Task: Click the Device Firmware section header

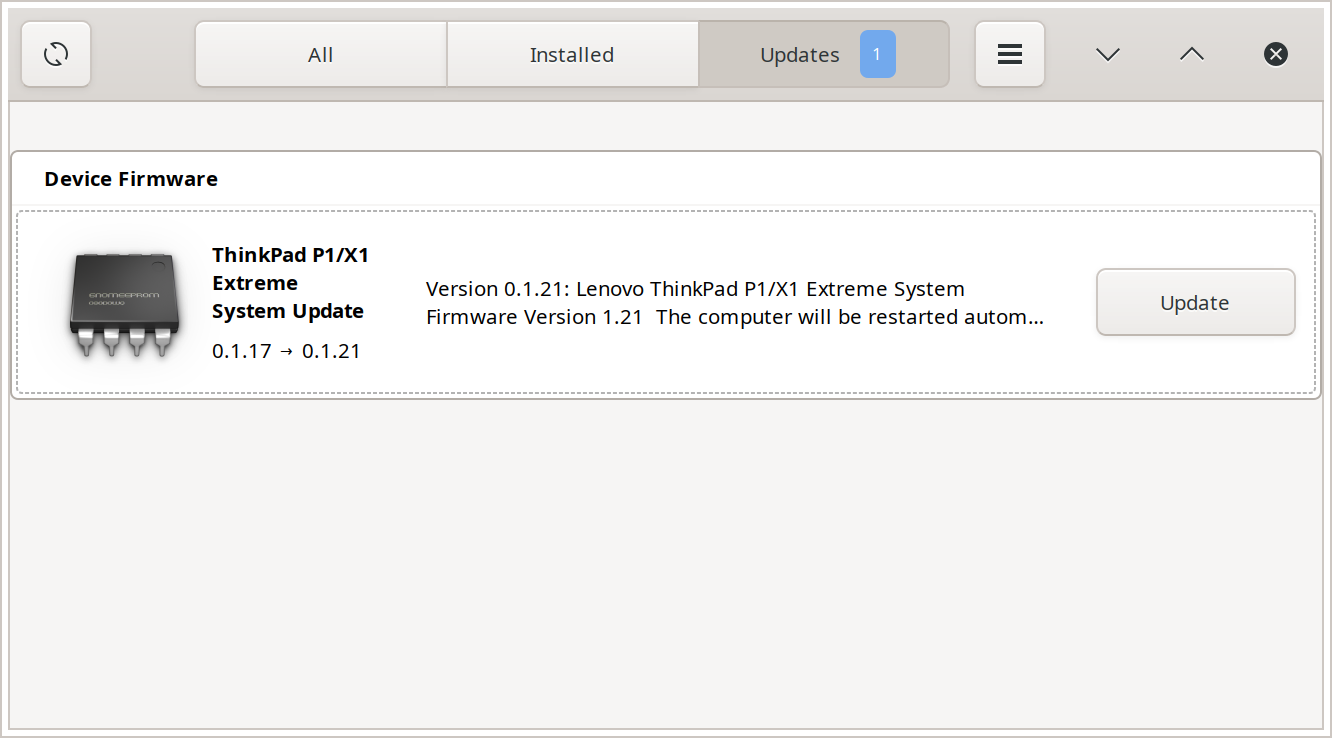Action: [x=131, y=179]
